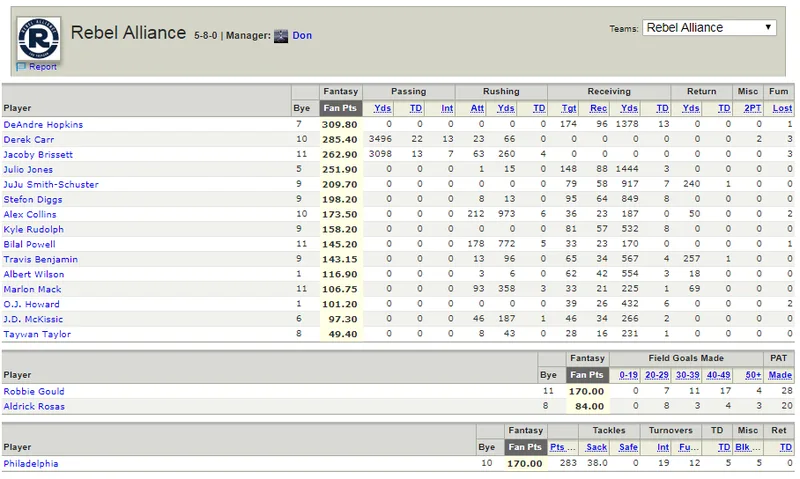Sort kickers by 50+ field goals

click(x=753, y=375)
